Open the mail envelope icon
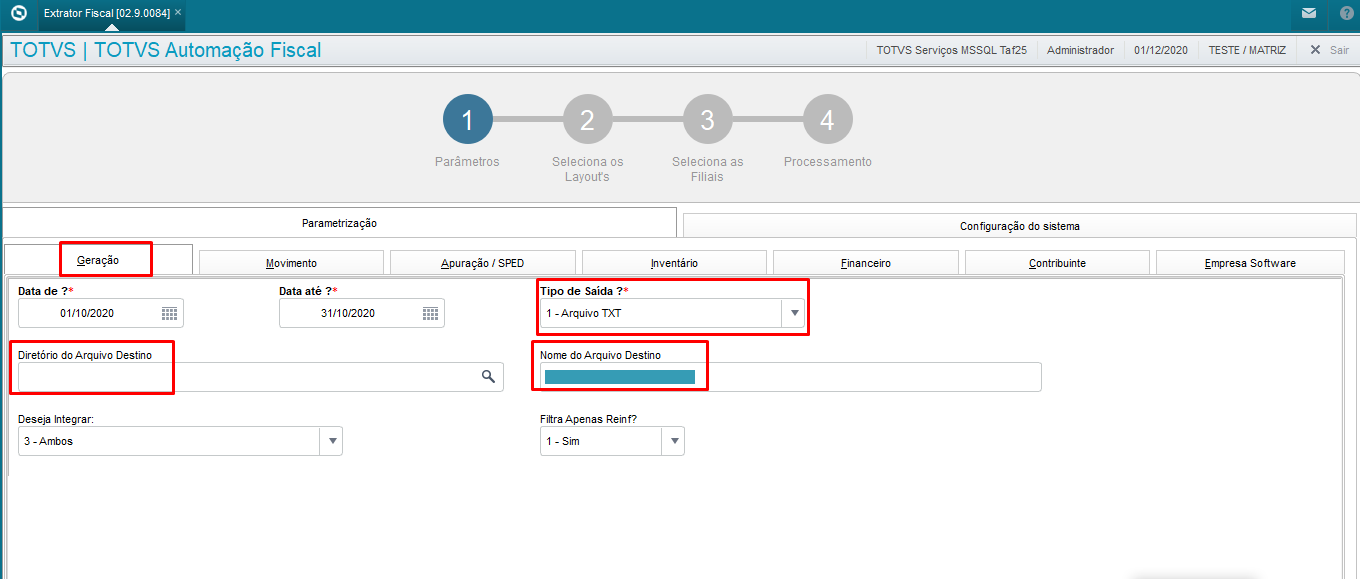The width and height of the screenshot is (1360, 579). tap(1309, 13)
